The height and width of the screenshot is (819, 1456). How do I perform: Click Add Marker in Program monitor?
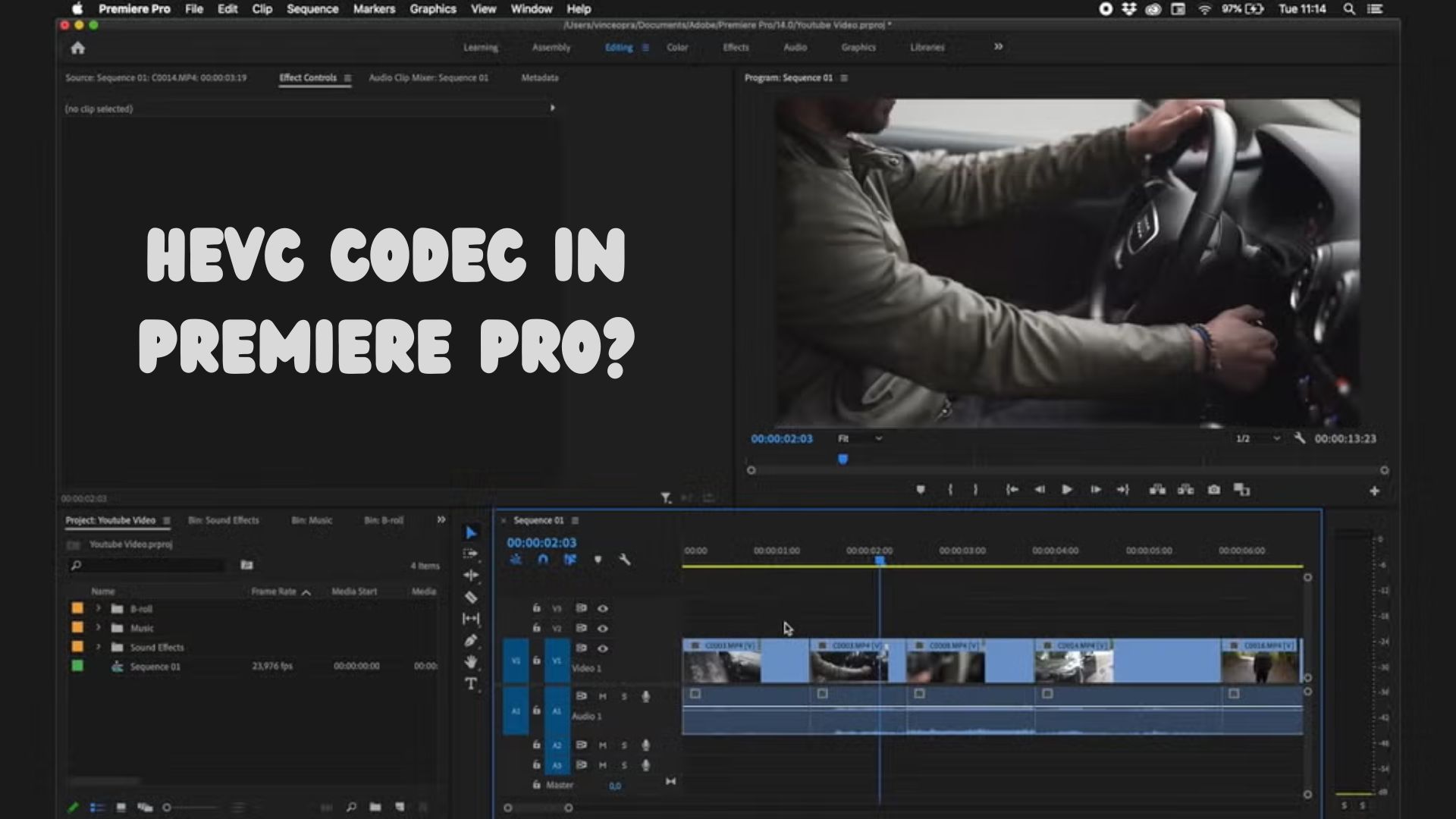coord(921,490)
